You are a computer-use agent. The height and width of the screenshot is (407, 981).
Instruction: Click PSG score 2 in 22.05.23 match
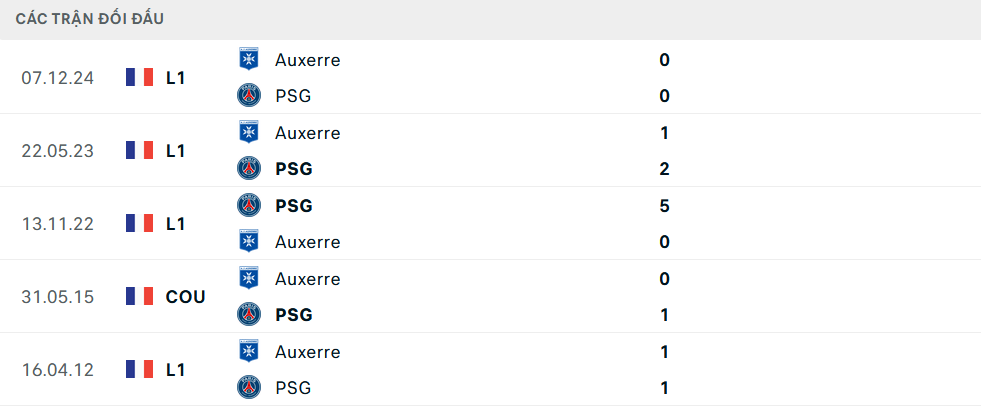point(665,169)
